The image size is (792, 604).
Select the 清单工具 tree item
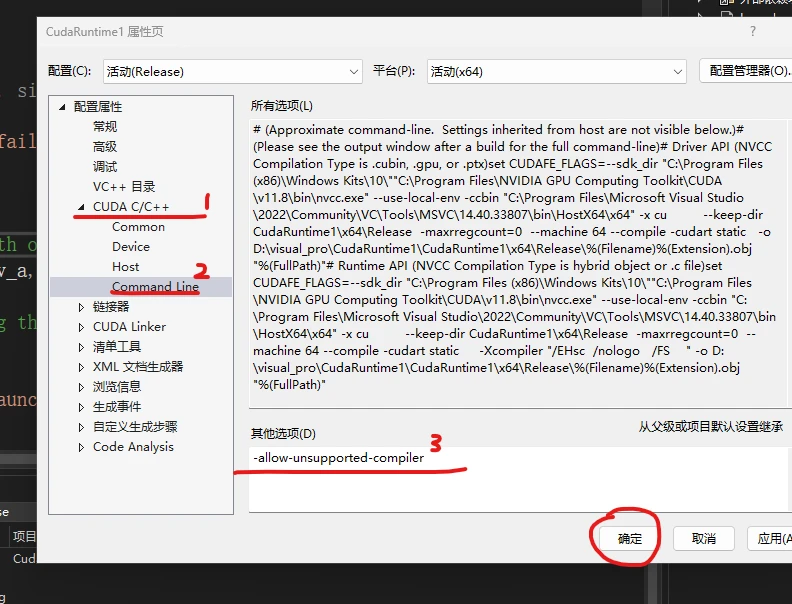click(117, 347)
